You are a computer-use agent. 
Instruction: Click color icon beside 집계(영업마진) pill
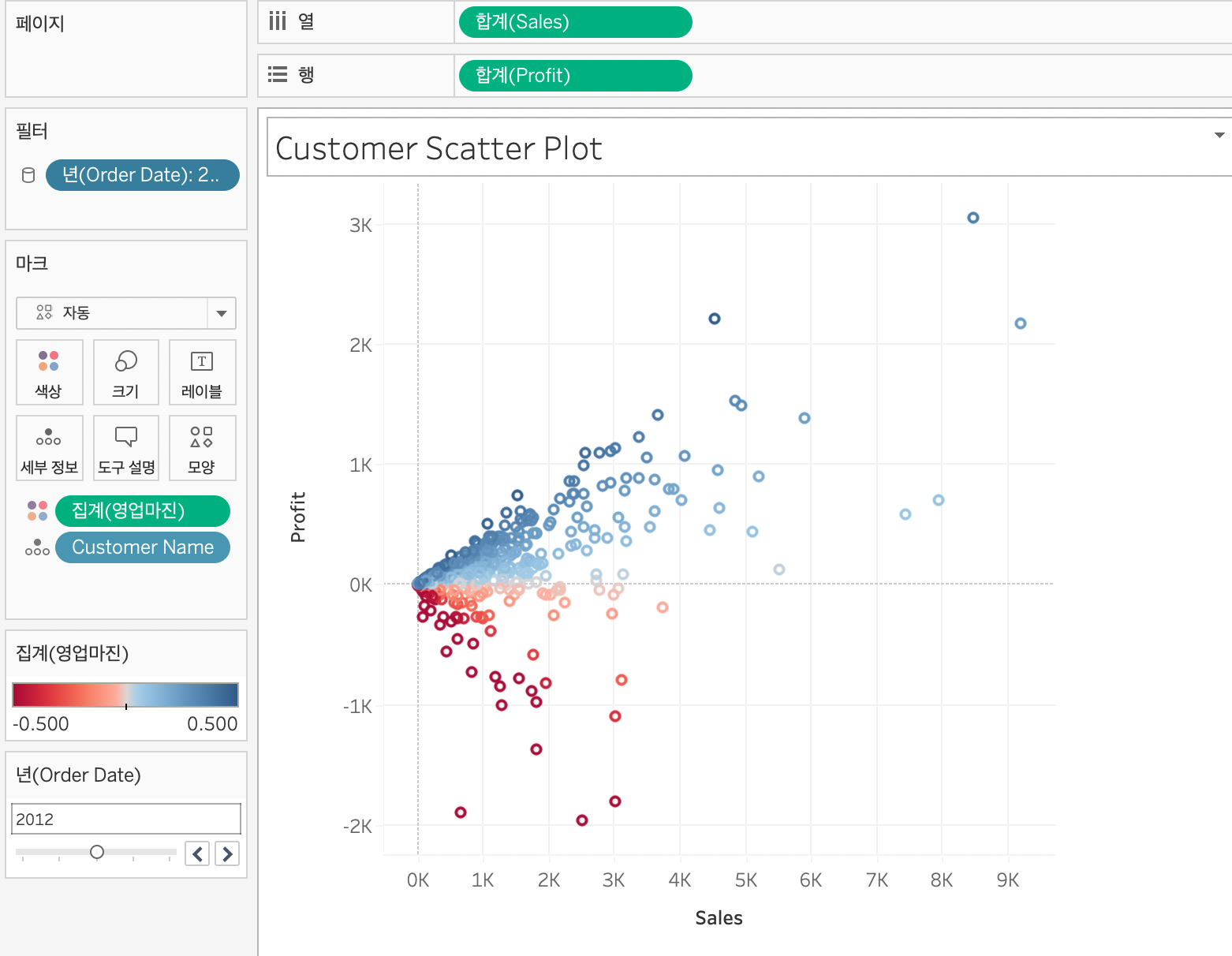click(37, 511)
